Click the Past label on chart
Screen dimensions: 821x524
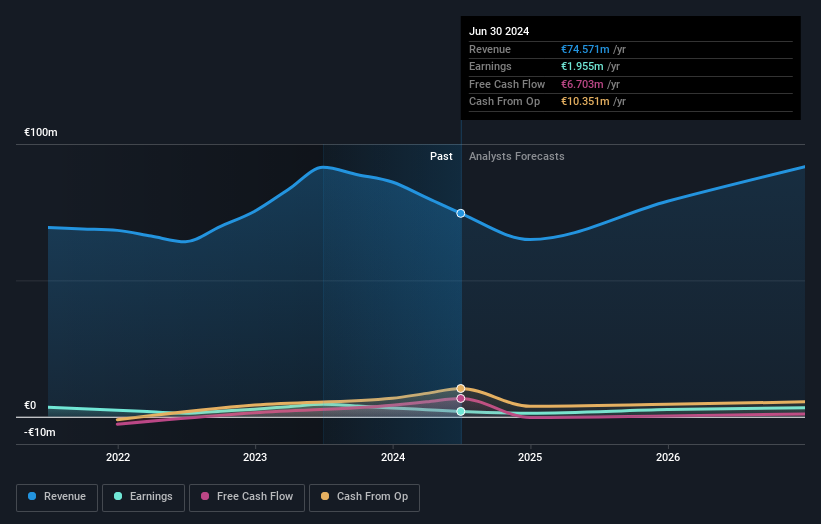click(441, 157)
